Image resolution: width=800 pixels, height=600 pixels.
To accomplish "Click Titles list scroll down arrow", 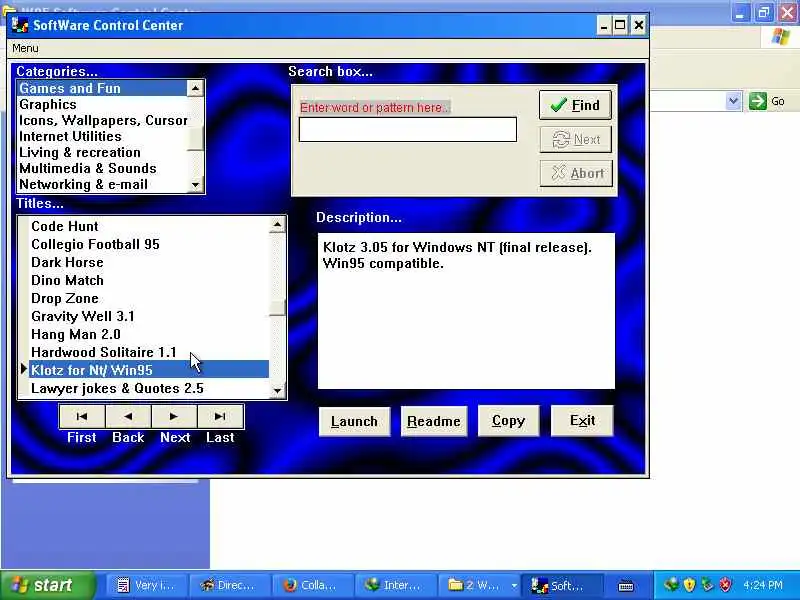I will tap(277, 390).
